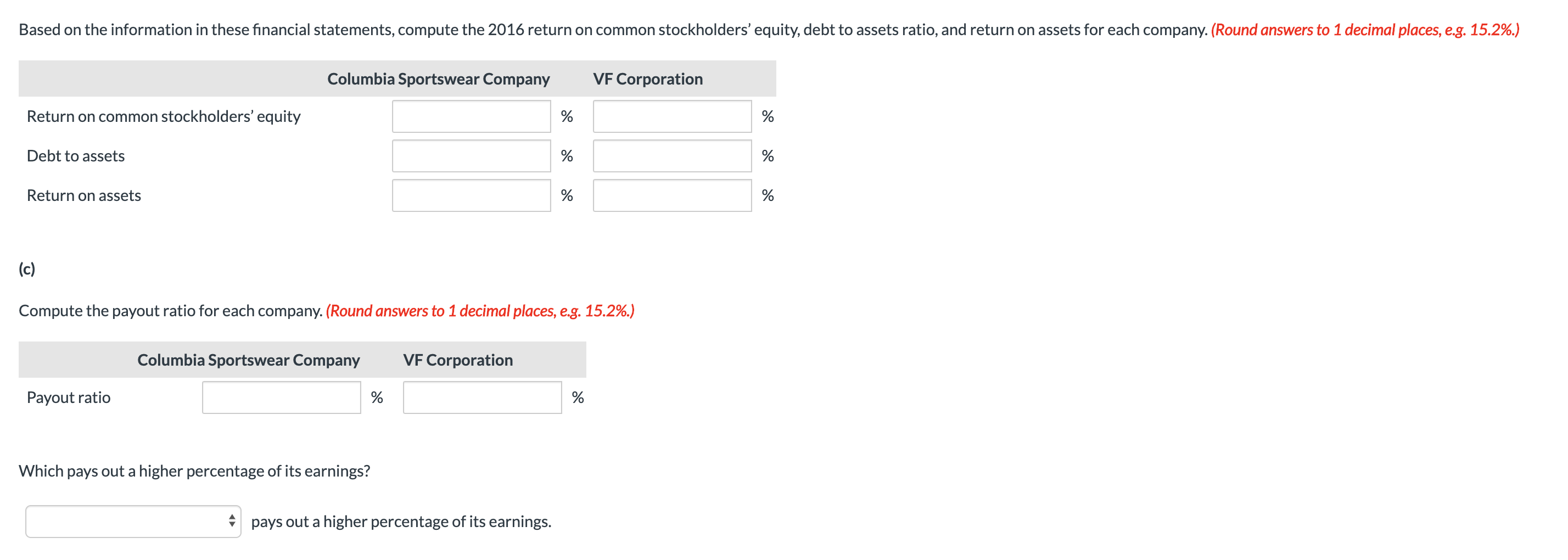Image resolution: width=1568 pixels, height=560 pixels.
Task: Click Columbia's payout ratio input field
Action: point(281,397)
